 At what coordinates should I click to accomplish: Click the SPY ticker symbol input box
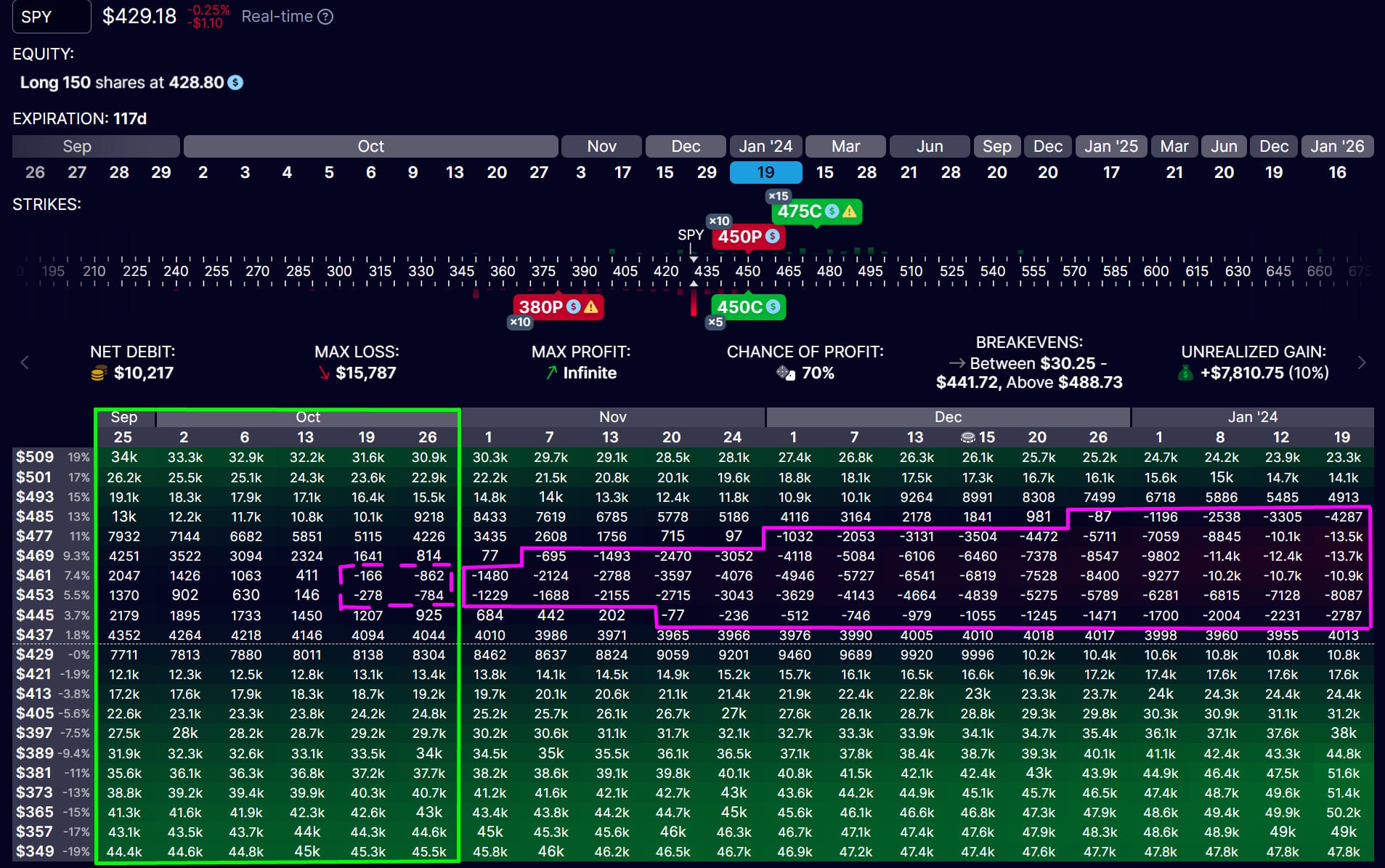tap(52, 16)
